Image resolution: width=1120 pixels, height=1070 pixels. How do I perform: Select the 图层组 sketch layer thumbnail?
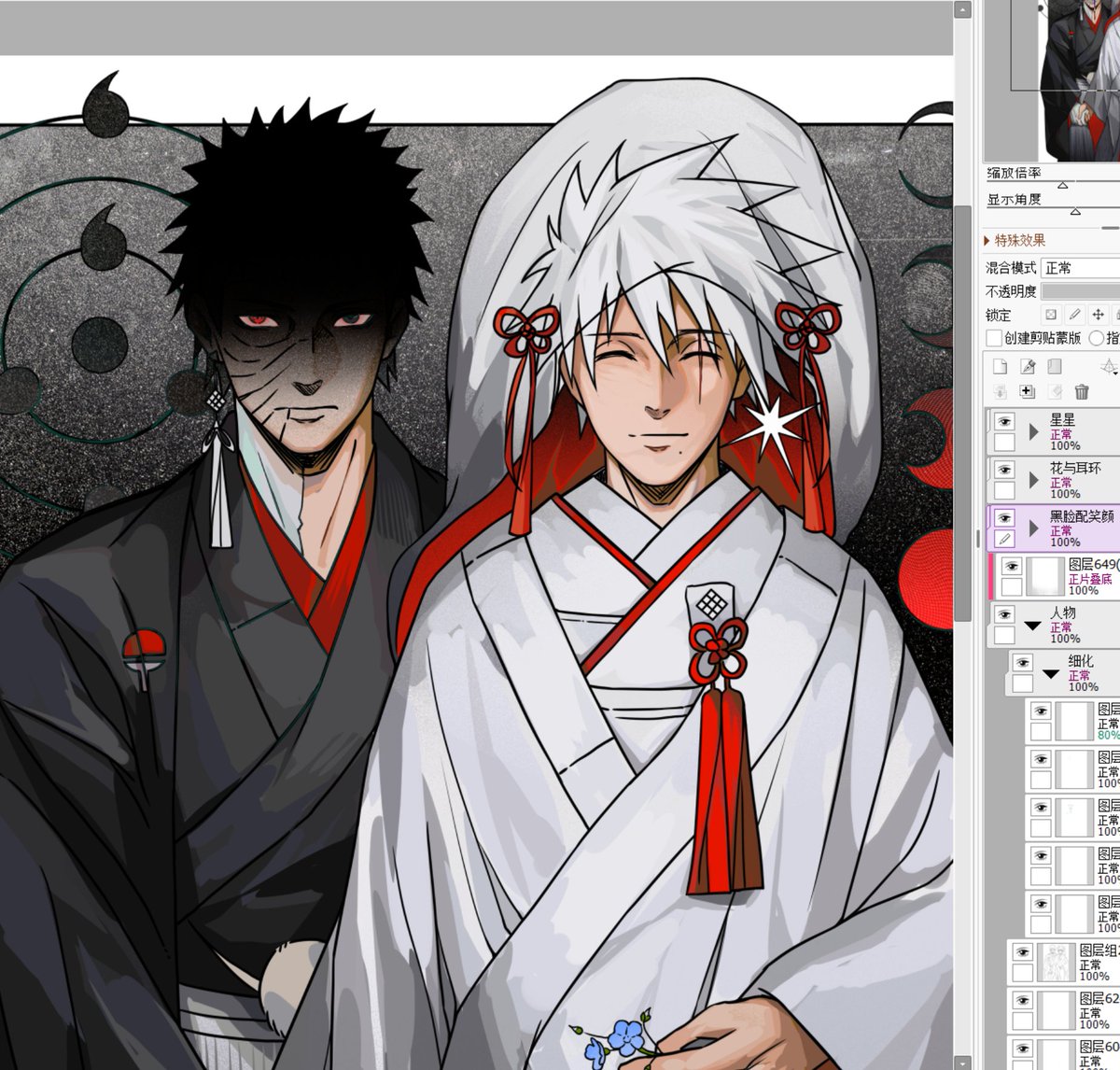(x=1057, y=963)
